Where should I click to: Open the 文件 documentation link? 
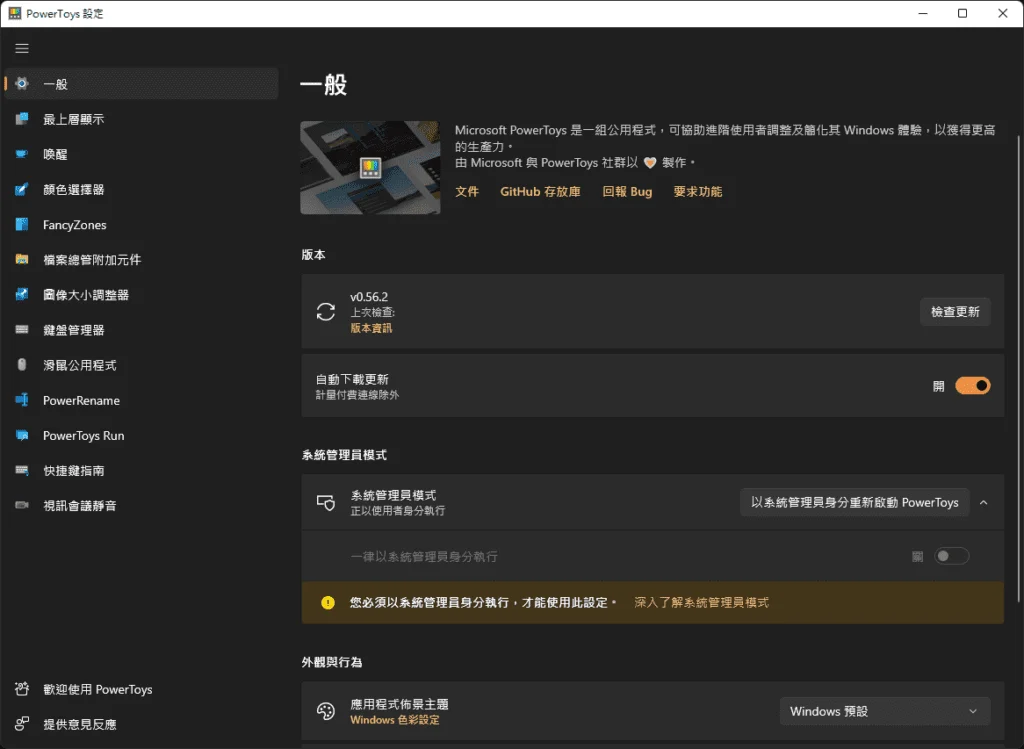[x=467, y=191]
